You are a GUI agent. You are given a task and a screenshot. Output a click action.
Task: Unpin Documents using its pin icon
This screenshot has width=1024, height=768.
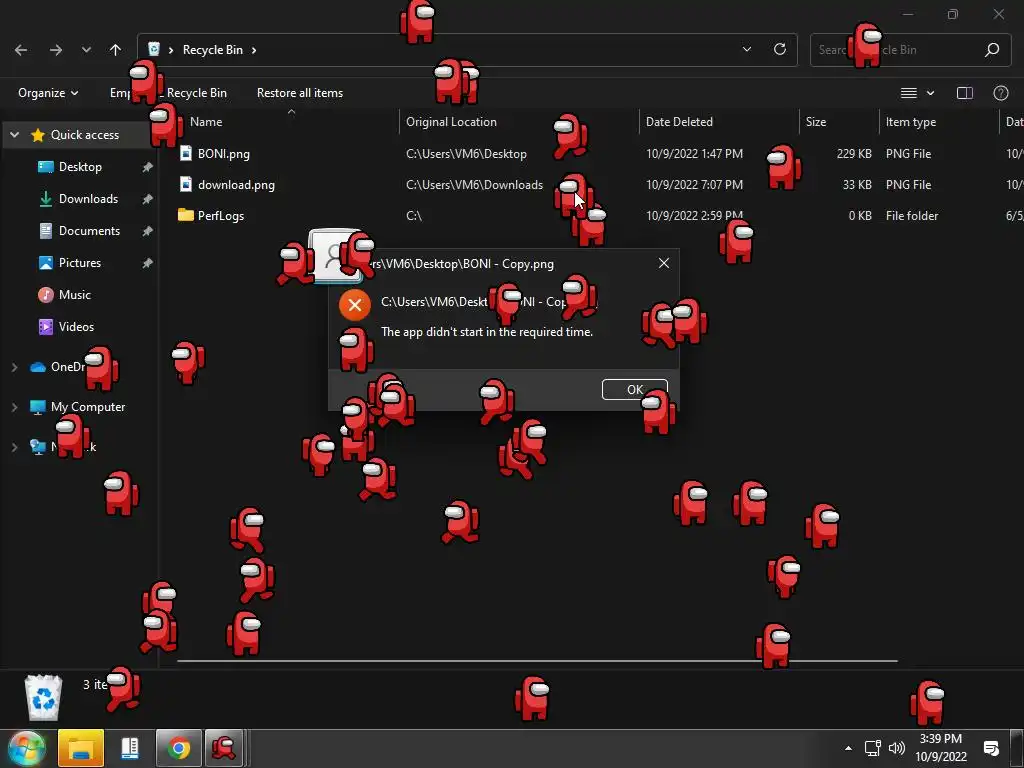pos(148,231)
